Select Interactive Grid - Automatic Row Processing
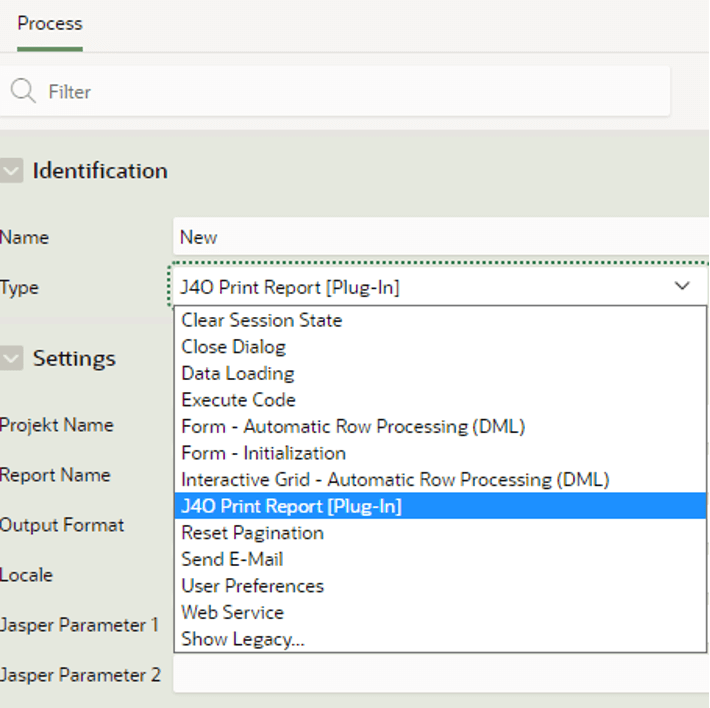The width and height of the screenshot is (710, 708). (440, 480)
